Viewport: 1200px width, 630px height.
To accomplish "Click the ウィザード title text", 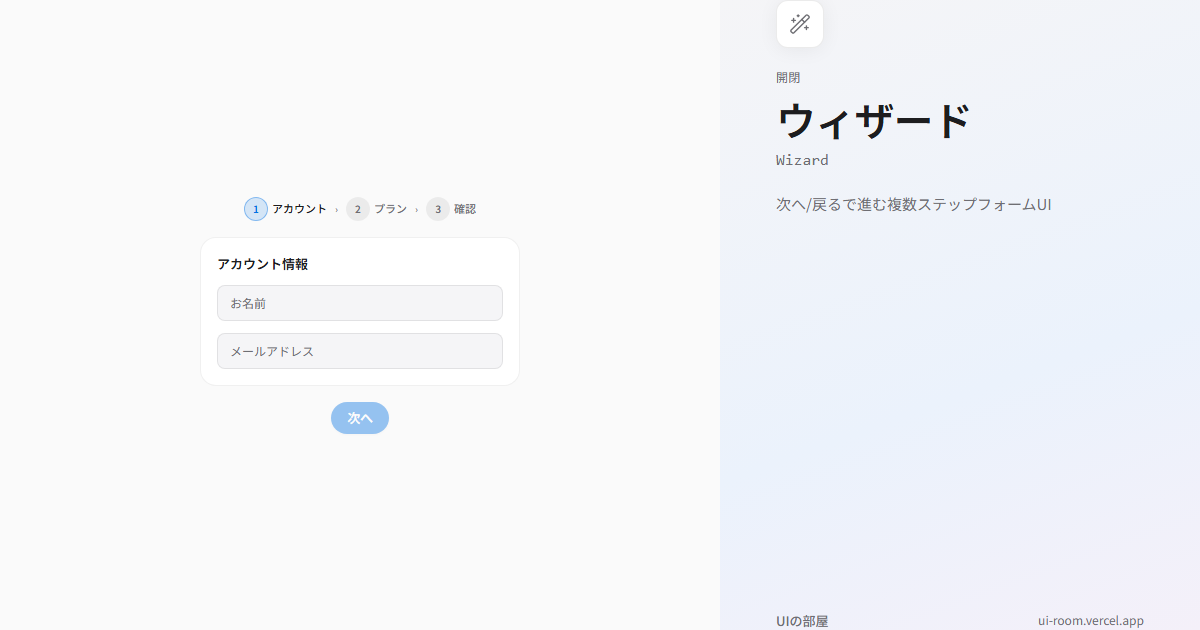I will click(874, 122).
